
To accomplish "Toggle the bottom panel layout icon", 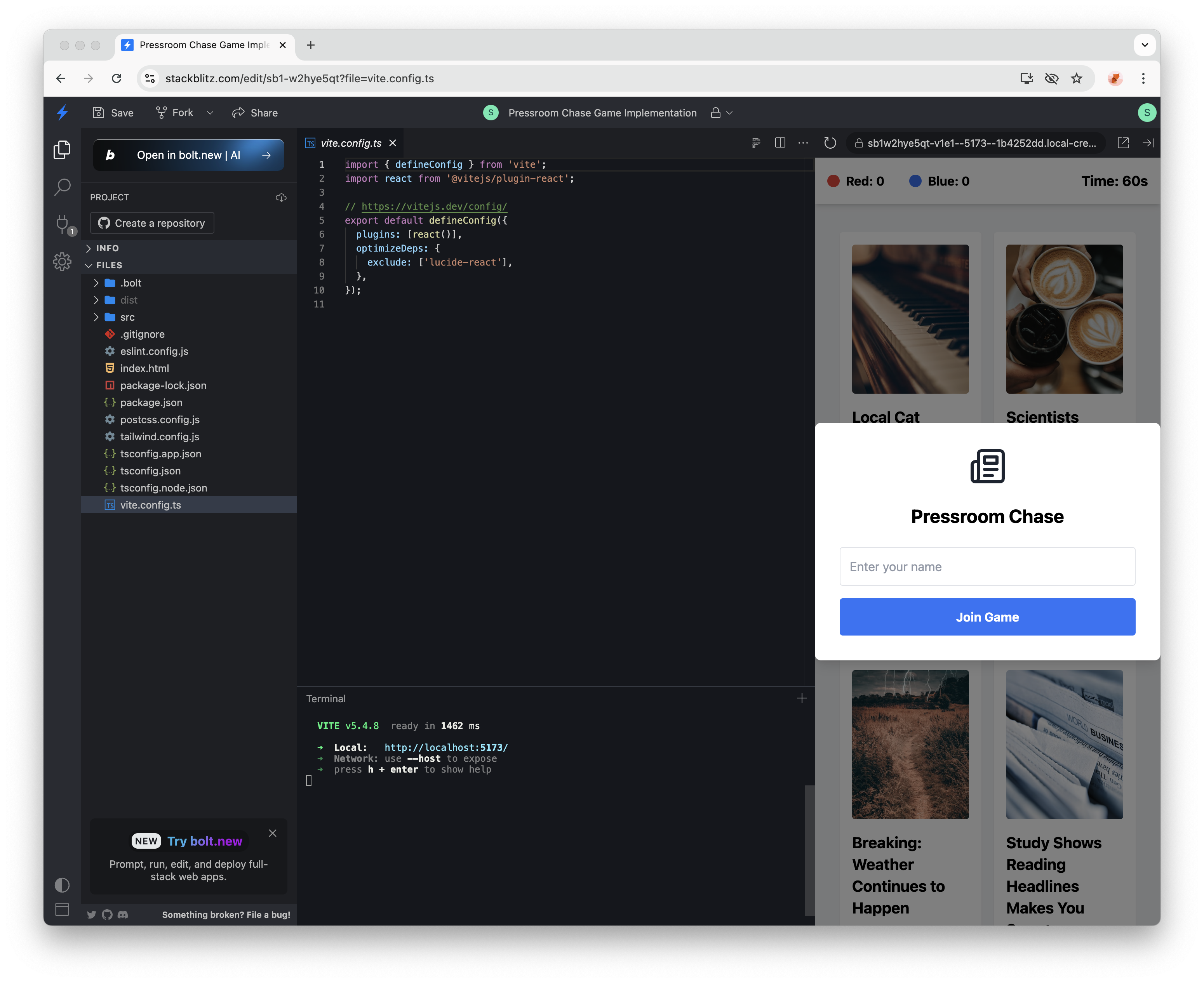I will (x=62, y=909).
